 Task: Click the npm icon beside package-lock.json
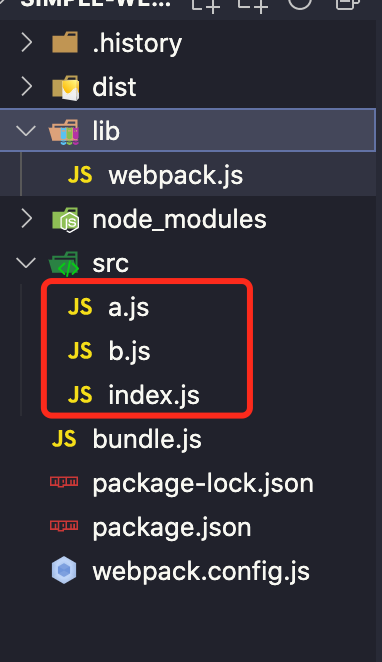point(64,482)
